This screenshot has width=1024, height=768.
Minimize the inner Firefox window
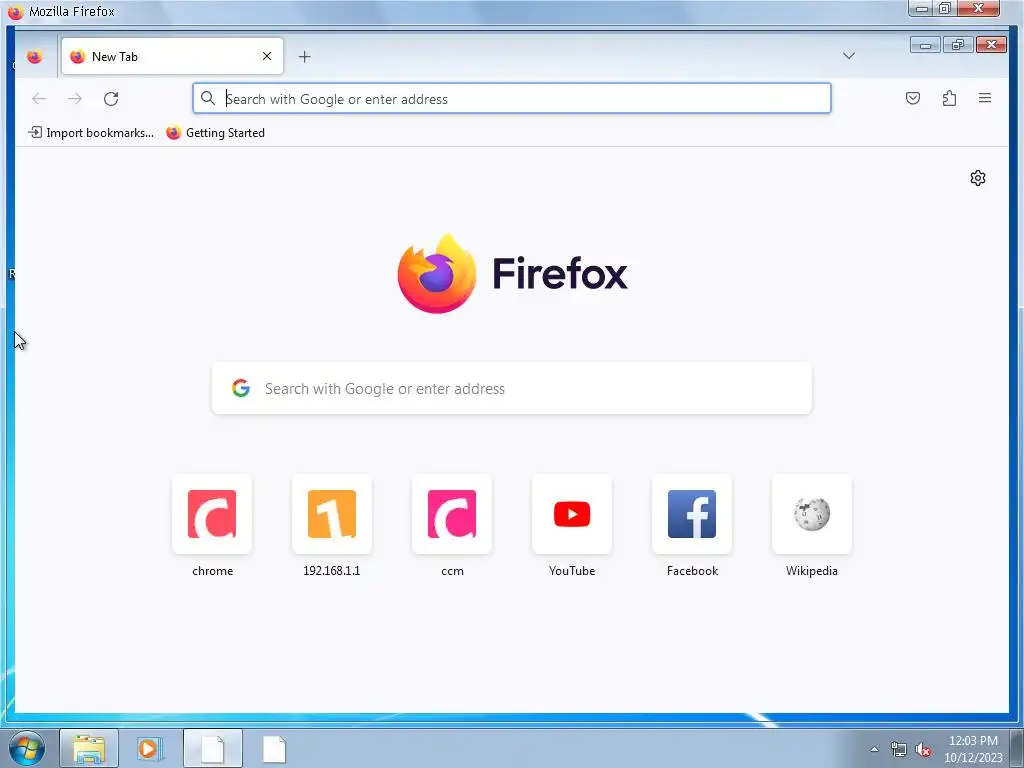point(925,45)
